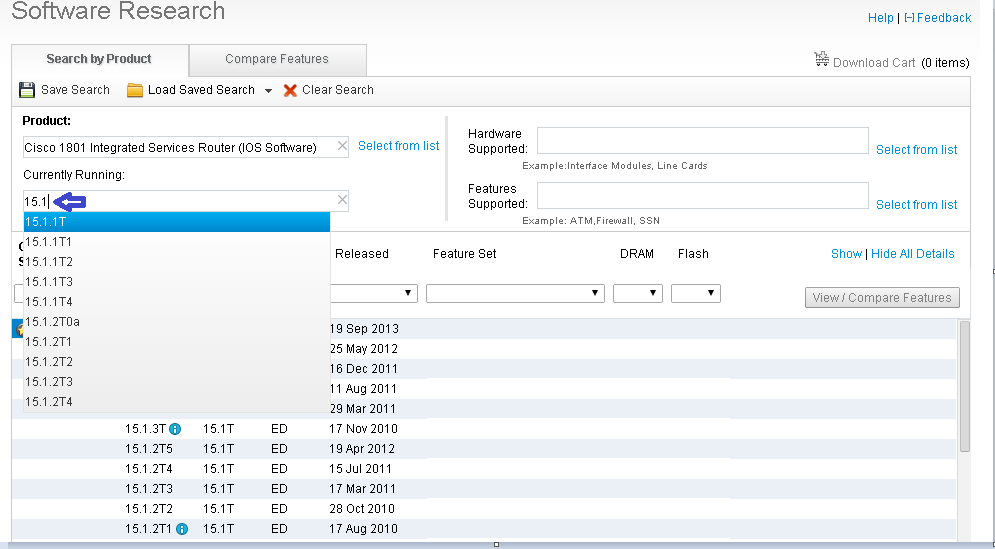Click release 15.1.2T5 in the table
This screenshot has width=995, height=549.
148,449
